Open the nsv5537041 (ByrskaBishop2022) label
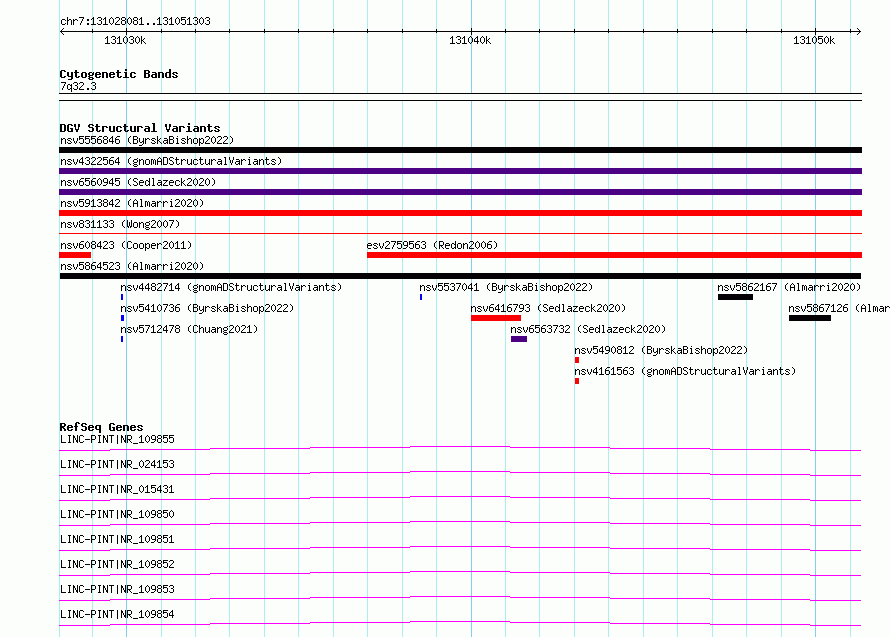The image size is (890, 637). click(506, 287)
